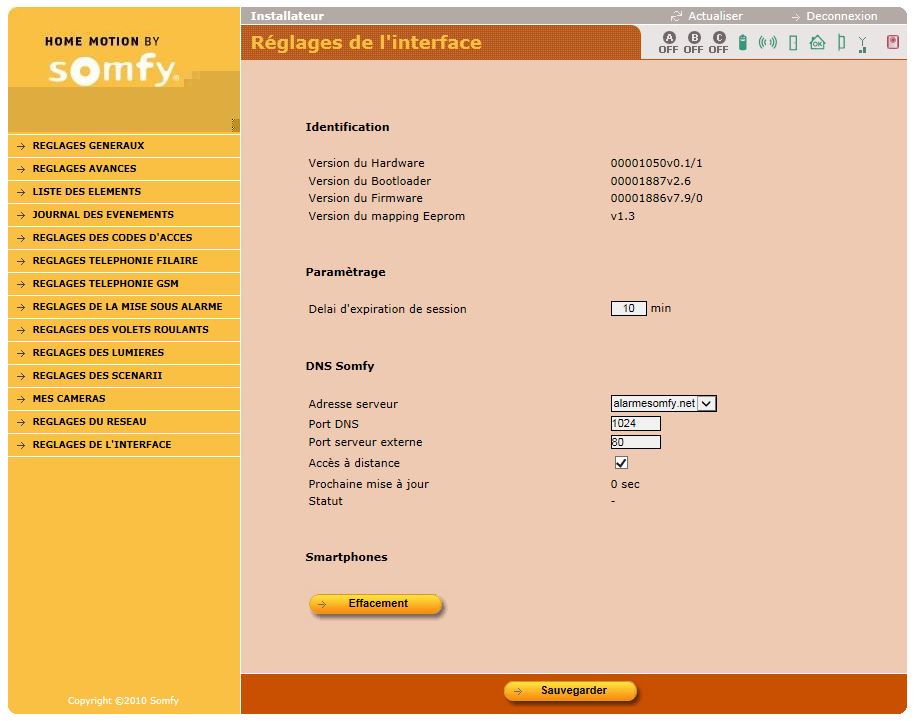The width and height of the screenshot is (916, 721).
Task: Log out via Deconnexion link
Action: [840, 16]
